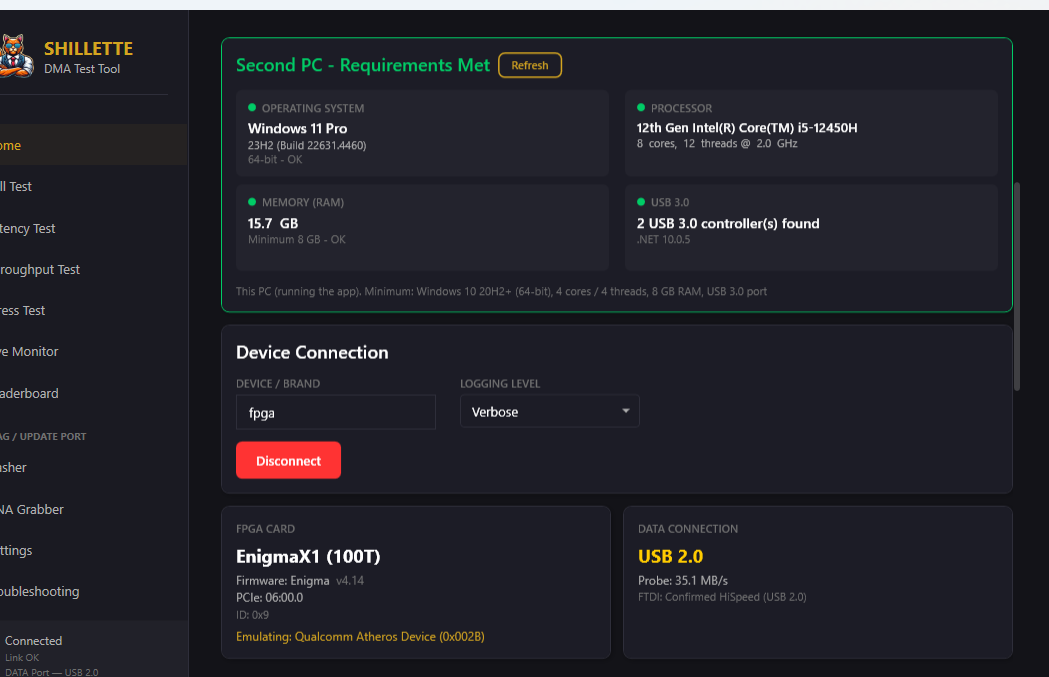
Task: Click the JTAG / Update Port section label
Action: click(43, 436)
